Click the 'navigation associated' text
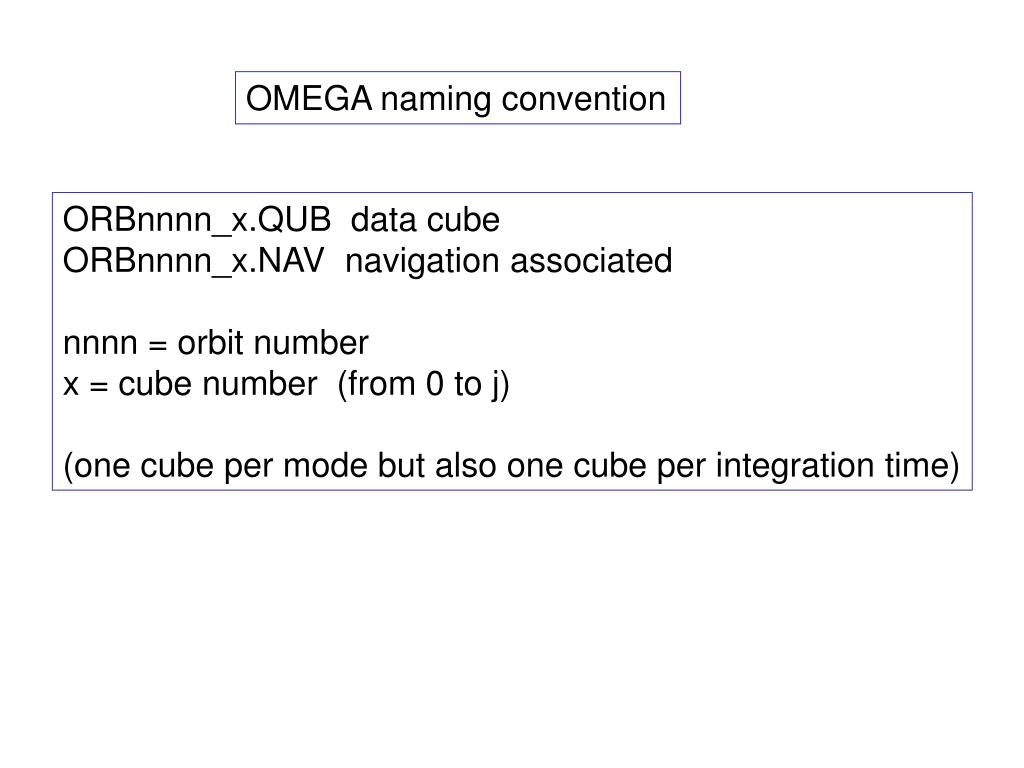Viewport: 1024px width, 768px height. [x=509, y=263]
